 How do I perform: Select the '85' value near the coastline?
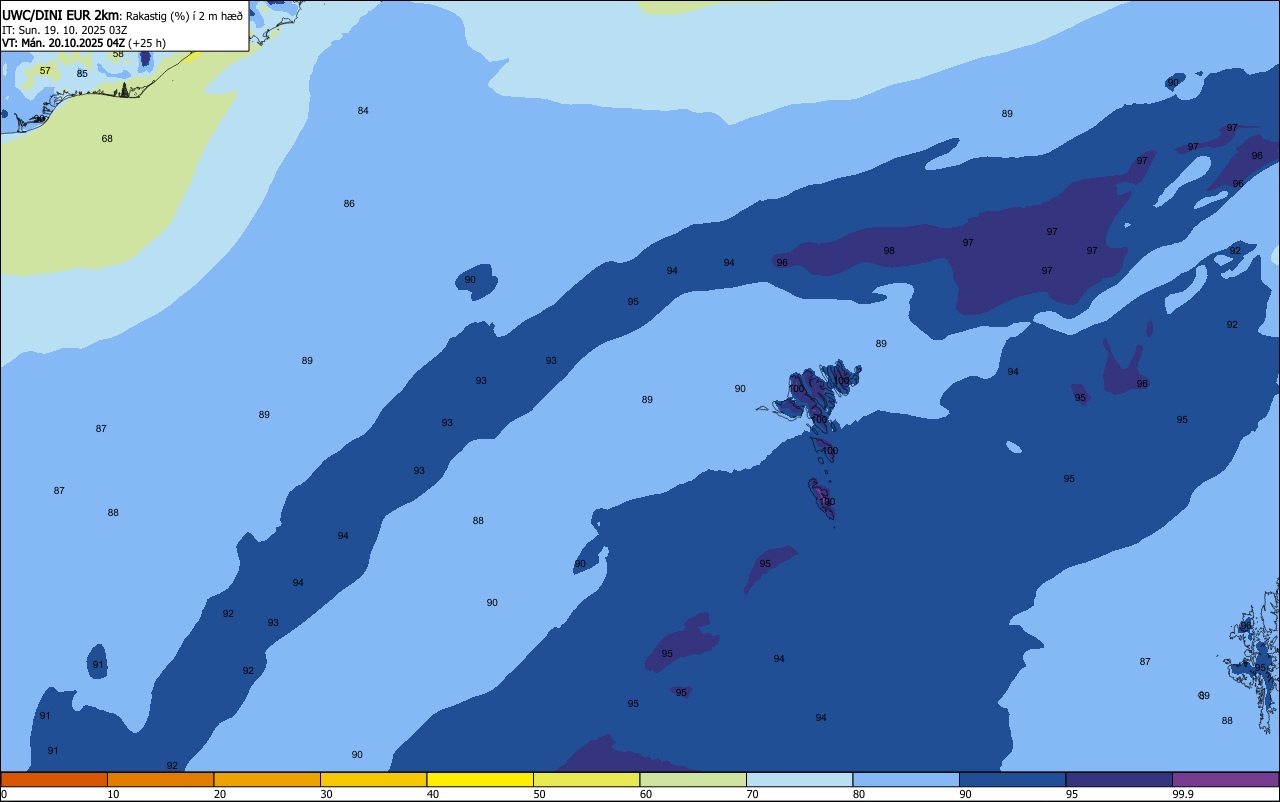pyautogui.click(x=82, y=74)
